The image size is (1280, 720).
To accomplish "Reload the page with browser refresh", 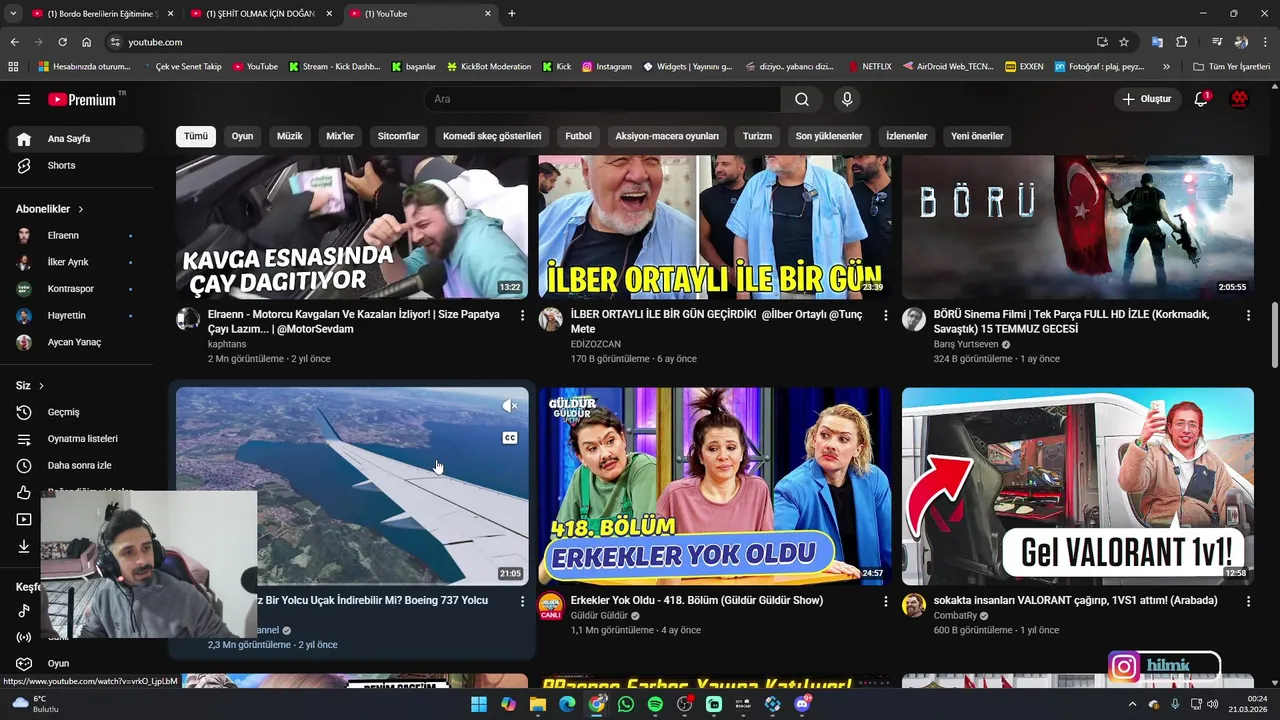I will click(62, 42).
